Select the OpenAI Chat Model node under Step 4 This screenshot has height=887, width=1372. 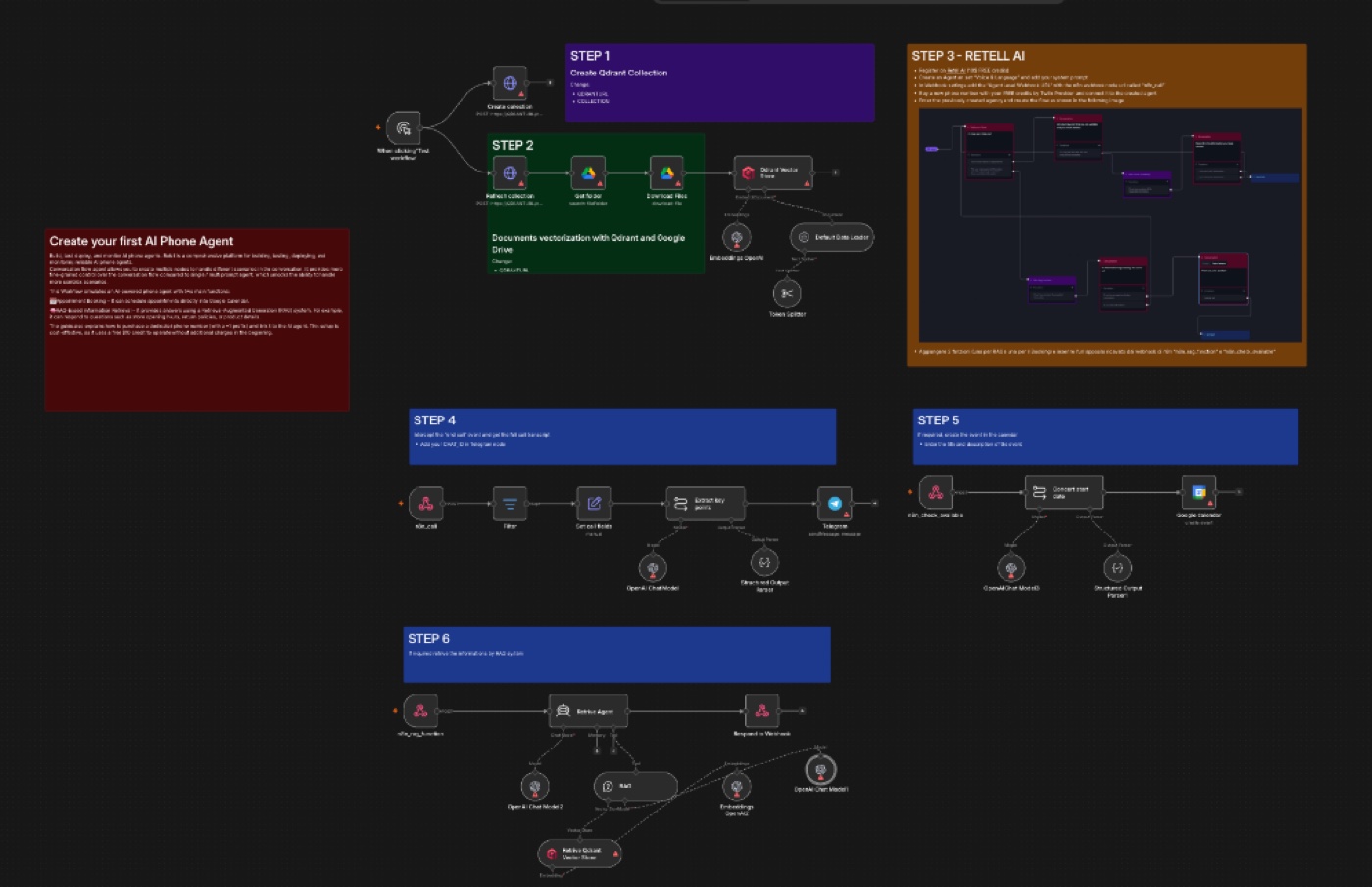pyautogui.click(x=653, y=567)
